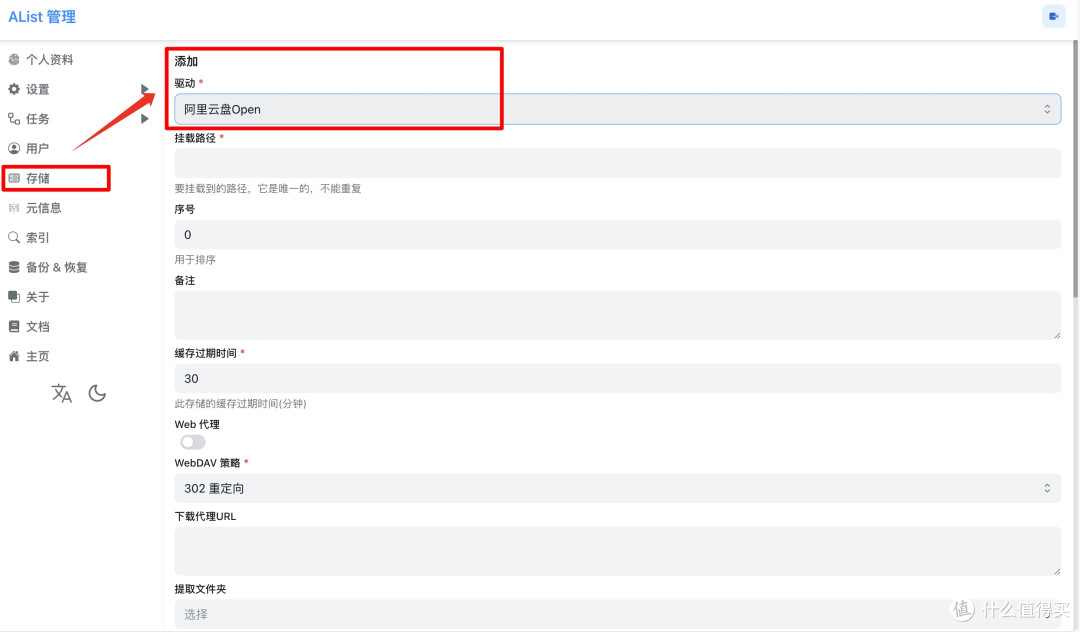Switch language with the translate icon

[x=61, y=393]
